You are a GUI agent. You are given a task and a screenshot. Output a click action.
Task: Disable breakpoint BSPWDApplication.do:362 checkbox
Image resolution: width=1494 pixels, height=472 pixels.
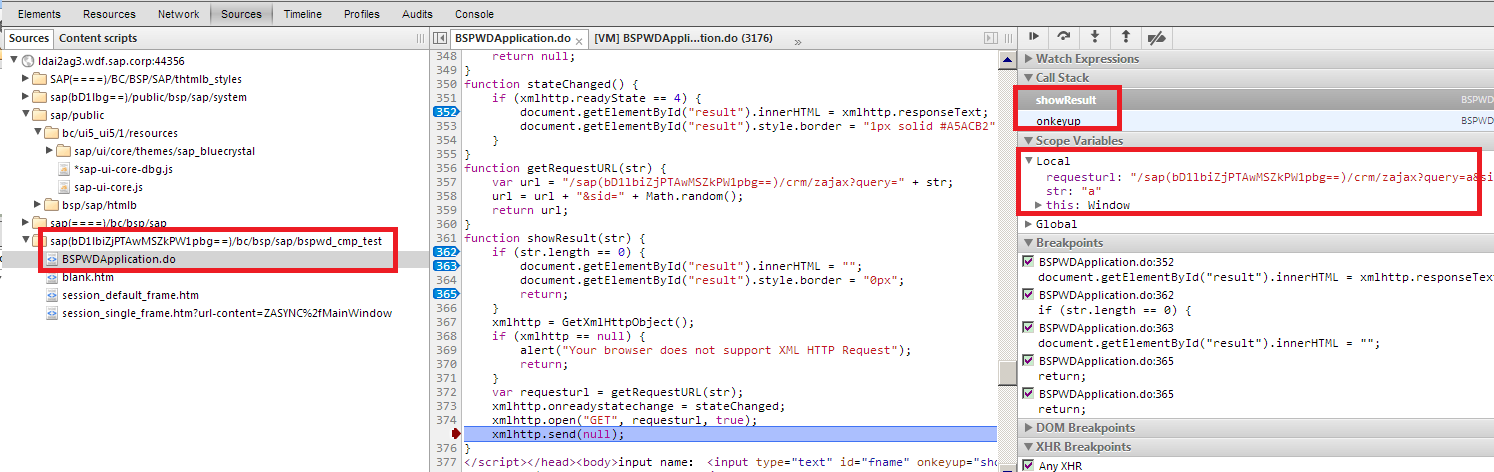[1029, 294]
